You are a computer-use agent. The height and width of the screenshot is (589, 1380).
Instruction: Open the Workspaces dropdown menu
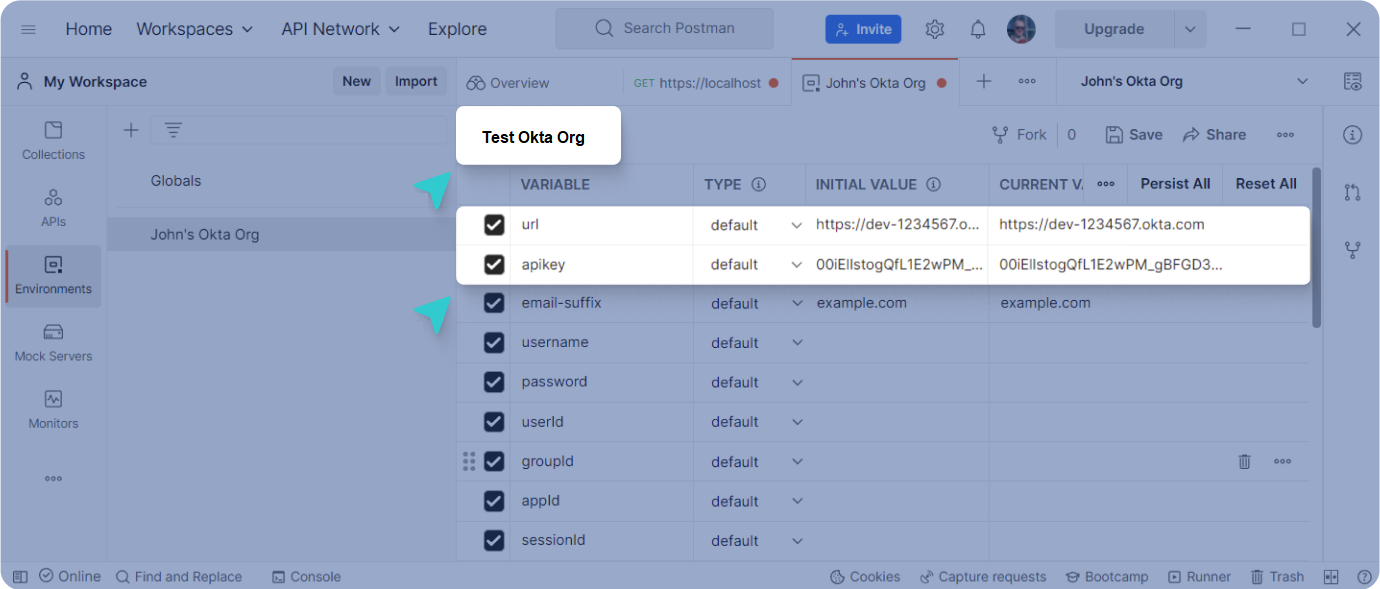click(x=195, y=29)
